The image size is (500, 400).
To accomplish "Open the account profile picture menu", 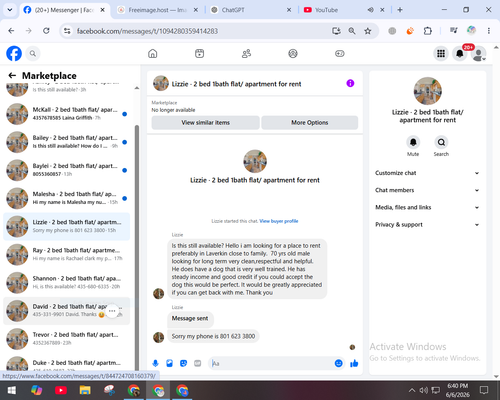I will (x=478, y=54).
